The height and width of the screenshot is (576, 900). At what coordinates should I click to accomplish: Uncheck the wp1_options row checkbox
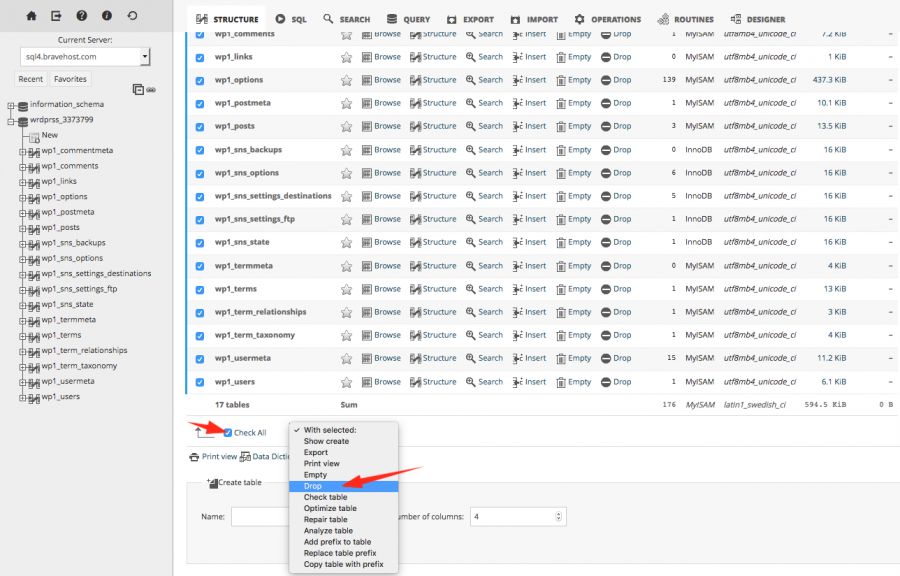[x=200, y=81]
